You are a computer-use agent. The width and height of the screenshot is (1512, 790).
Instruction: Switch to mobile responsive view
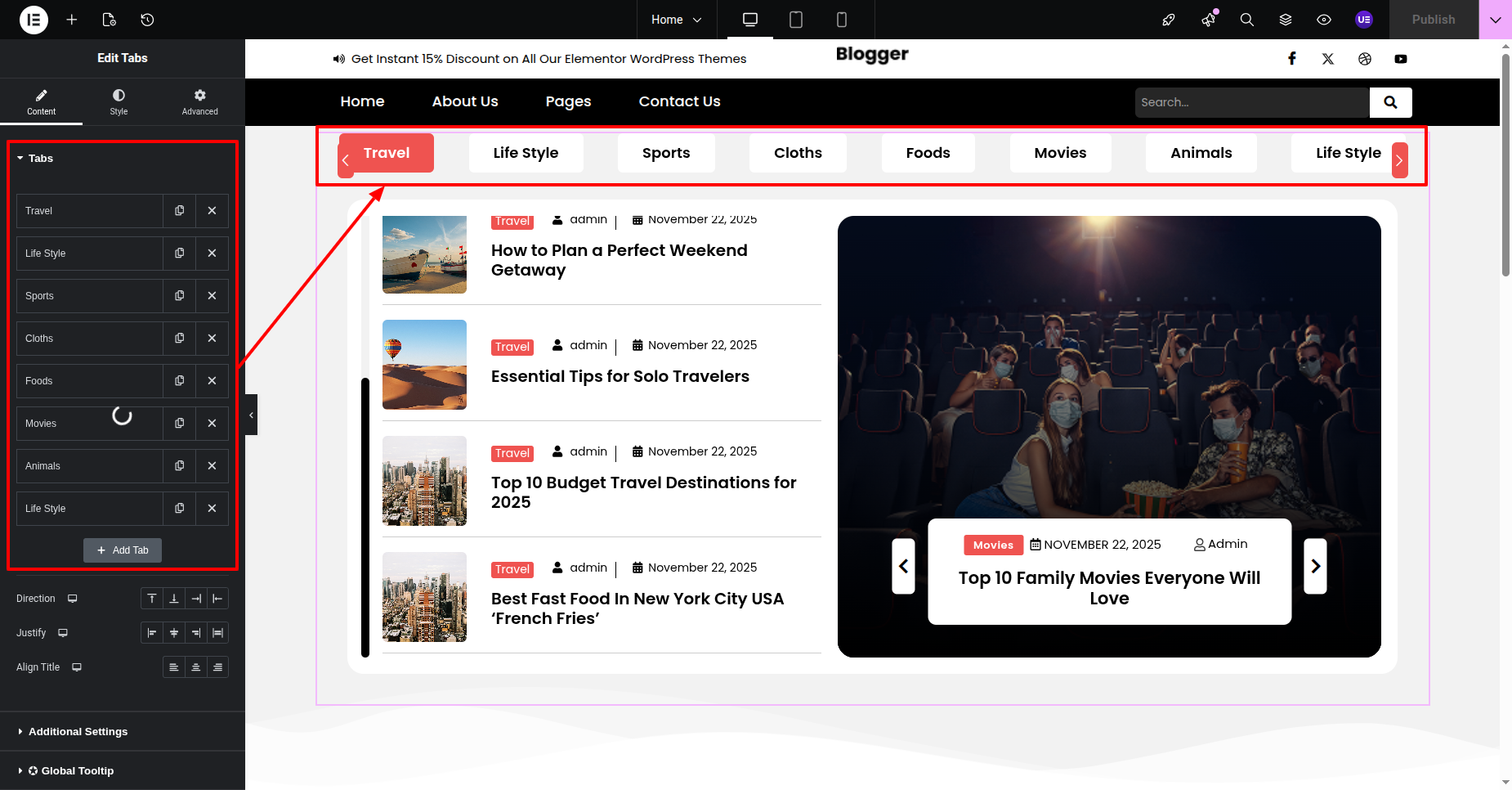[842, 20]
